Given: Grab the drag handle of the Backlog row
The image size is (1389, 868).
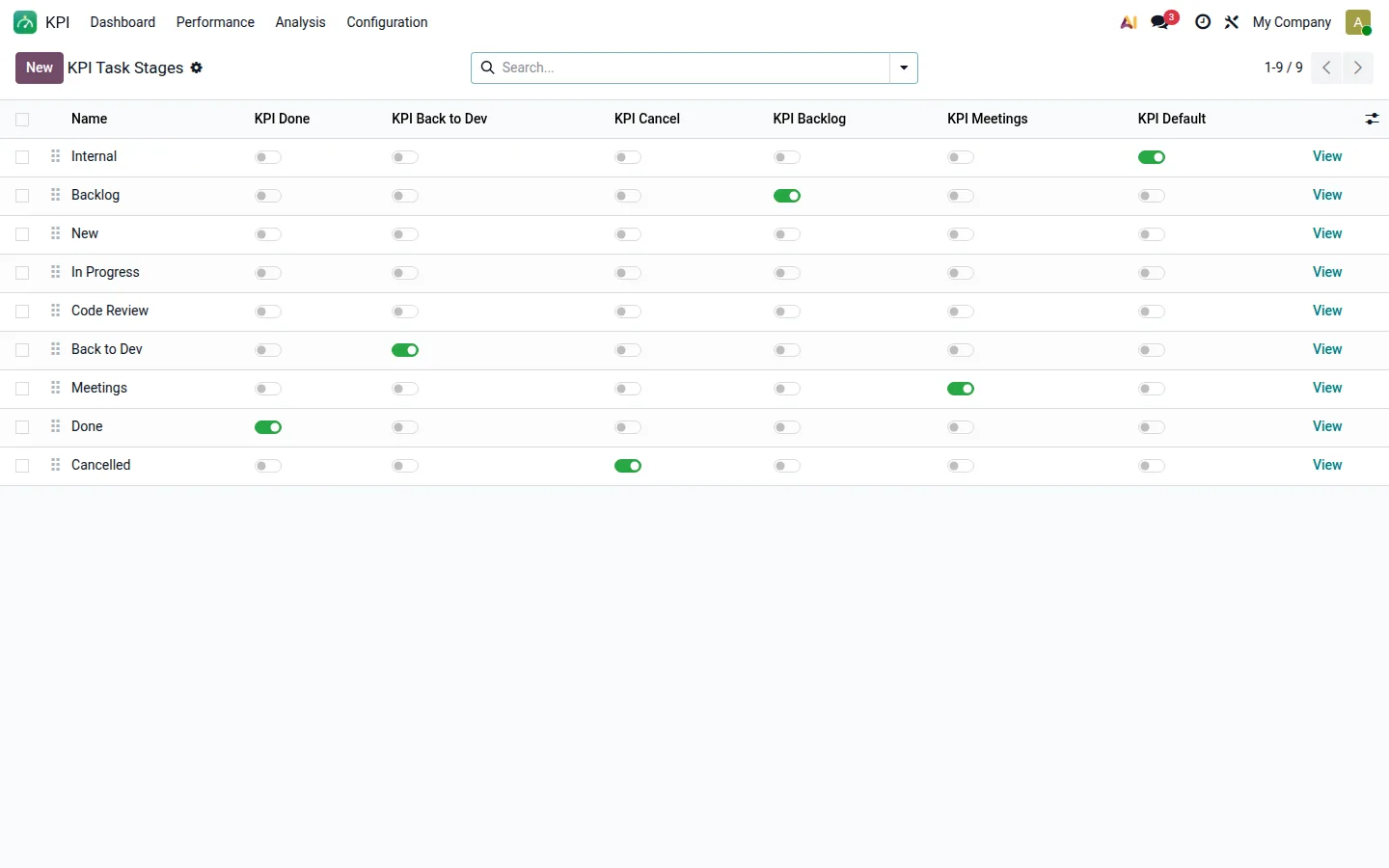Looking at the screenshot, I should pos(56,195).
